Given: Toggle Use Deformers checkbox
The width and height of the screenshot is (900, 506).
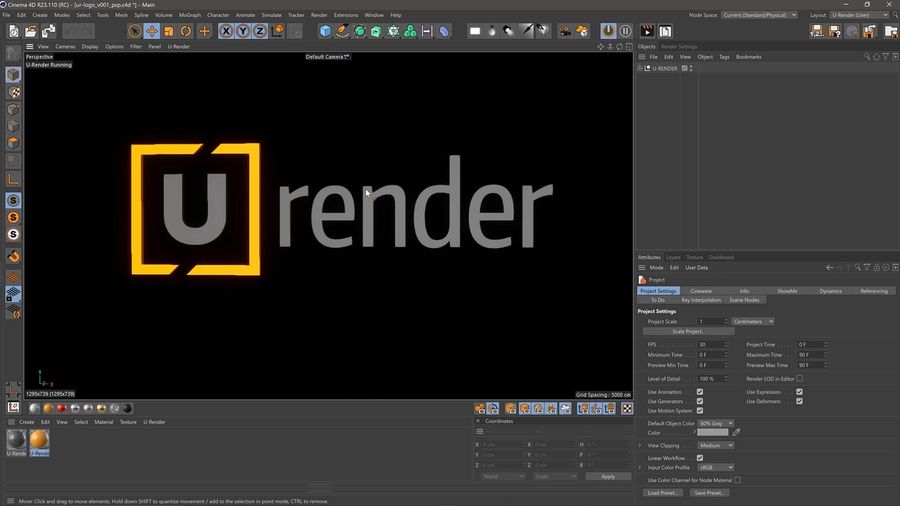Looking at the screenshot, I should (x=800, y=401).
